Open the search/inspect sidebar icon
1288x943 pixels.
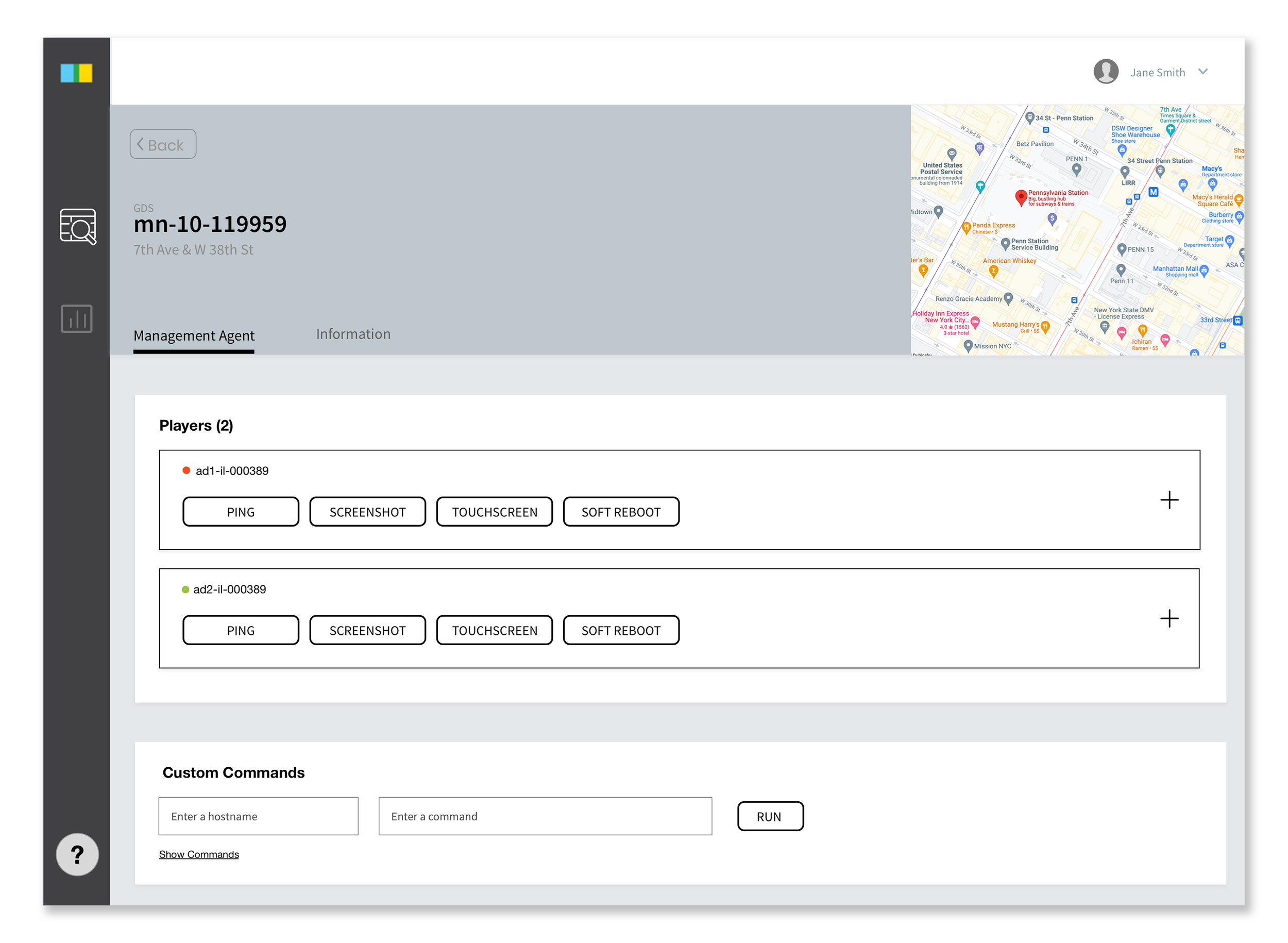coord(78,227)
